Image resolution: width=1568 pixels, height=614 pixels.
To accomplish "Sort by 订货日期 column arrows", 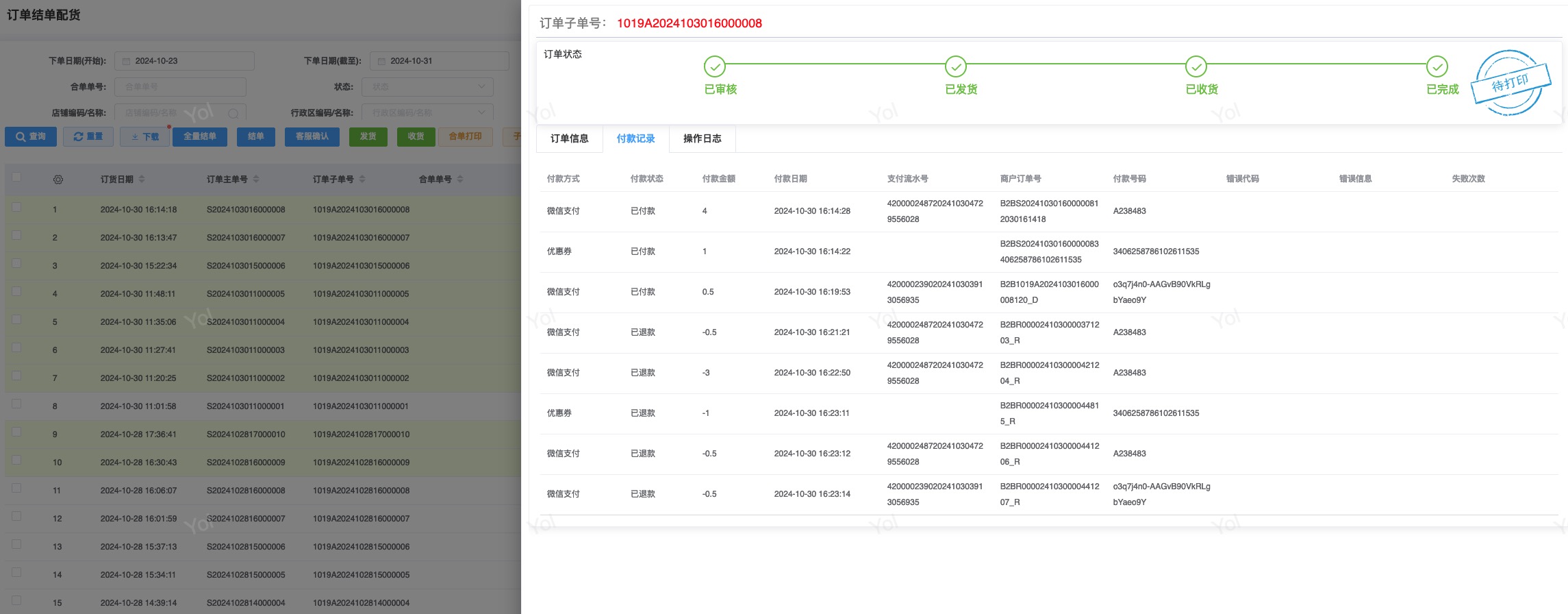I will [x=142, y=180].
